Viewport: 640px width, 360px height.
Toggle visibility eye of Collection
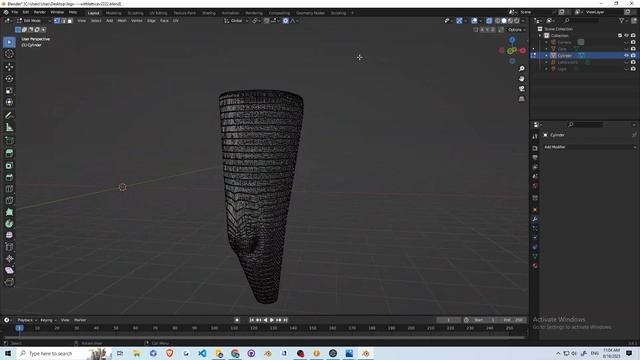[x=626, y=36]
